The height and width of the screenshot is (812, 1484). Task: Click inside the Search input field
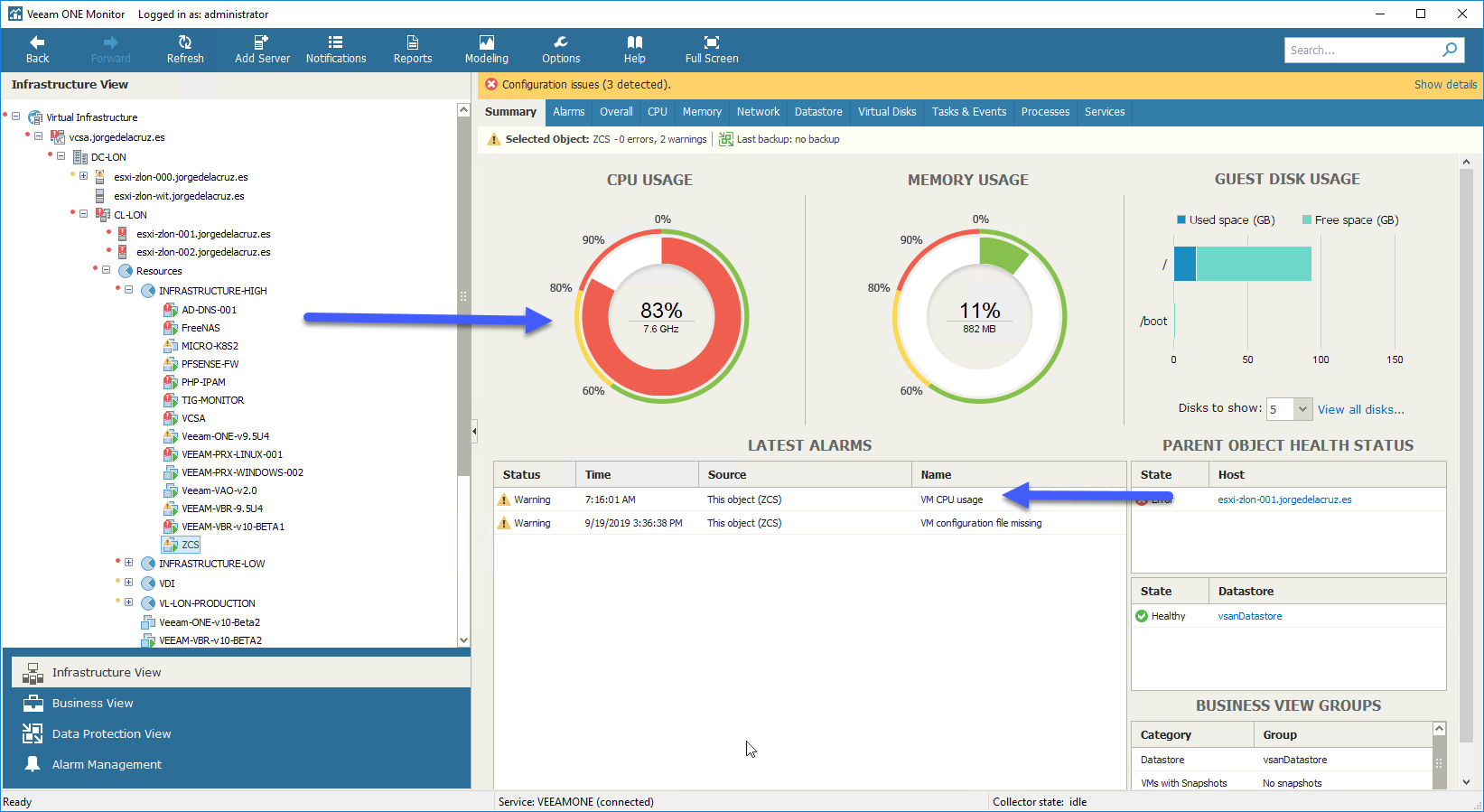pos(1361,50)
